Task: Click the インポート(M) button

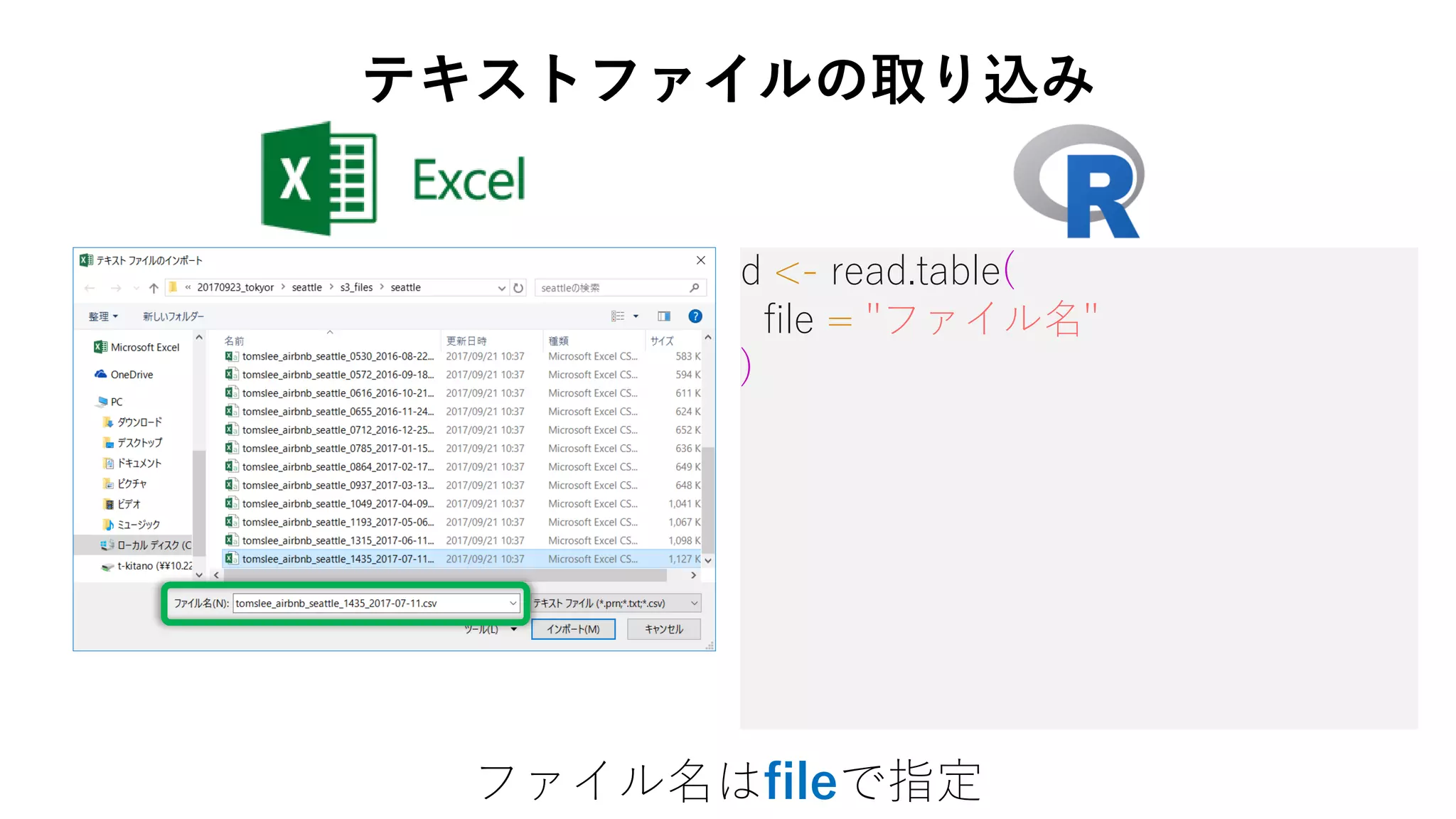Action: (573, 629)
